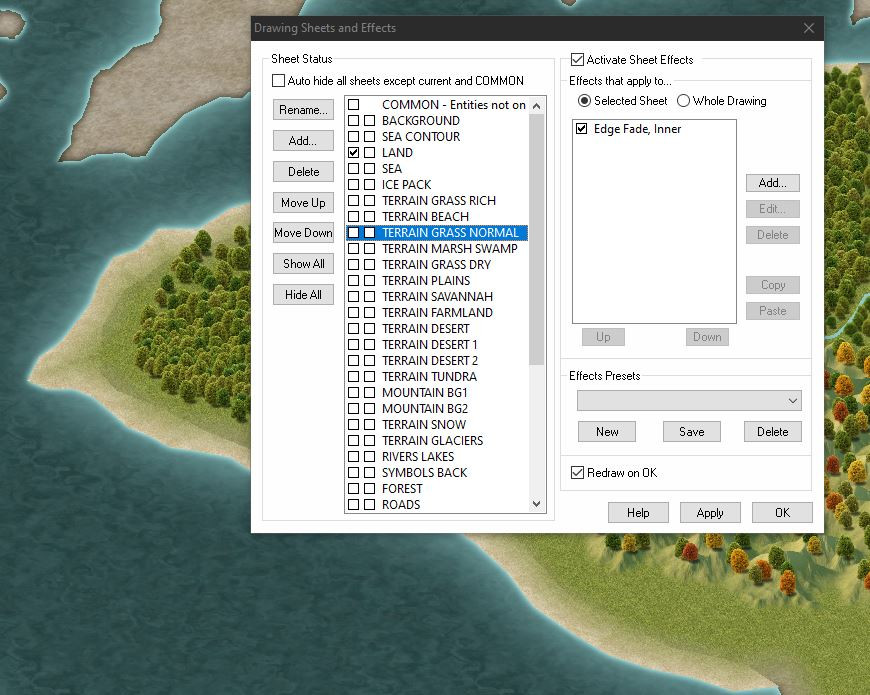This screenshot has width=870, height=695.
Task: Choose the Selected Sheet radio option
Action: [585, 101]
